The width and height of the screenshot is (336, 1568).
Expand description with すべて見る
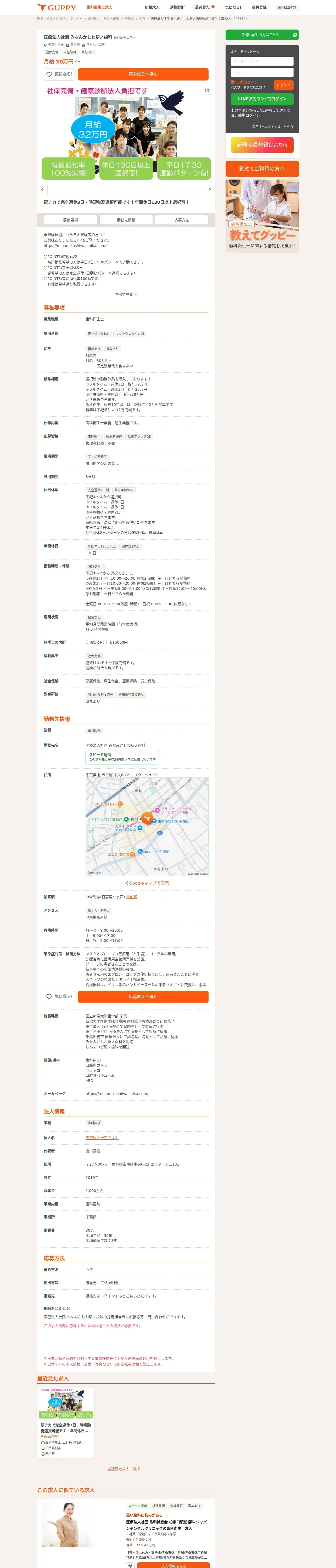click(126, 295)
